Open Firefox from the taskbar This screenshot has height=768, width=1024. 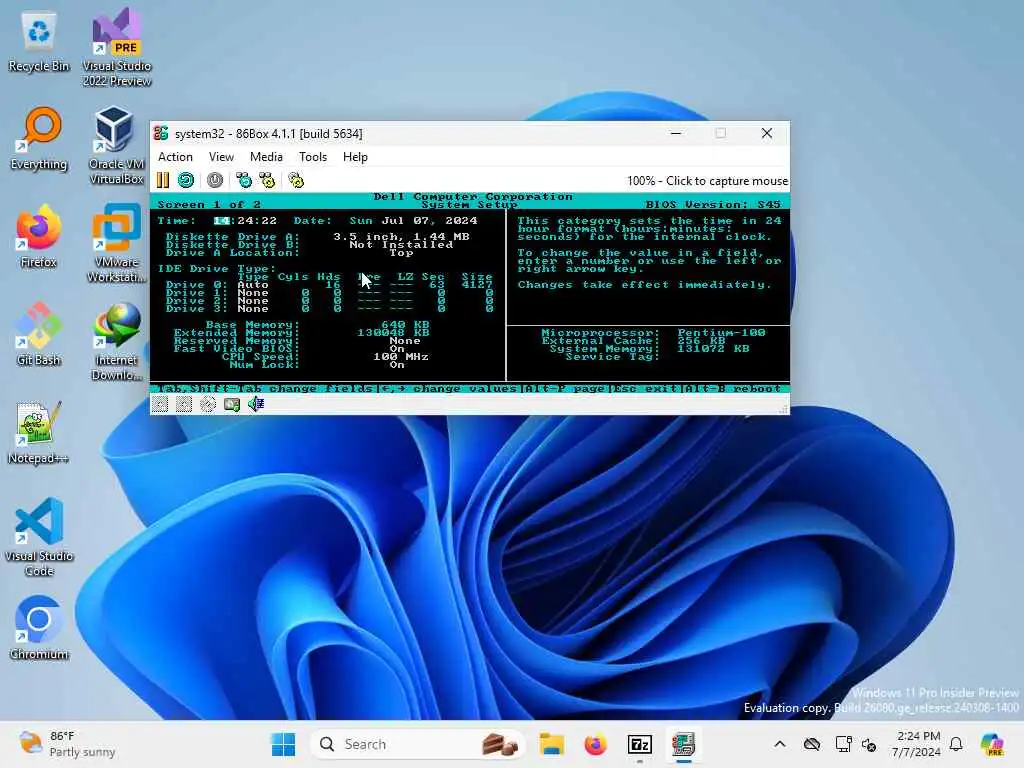[x=596, y=744]
